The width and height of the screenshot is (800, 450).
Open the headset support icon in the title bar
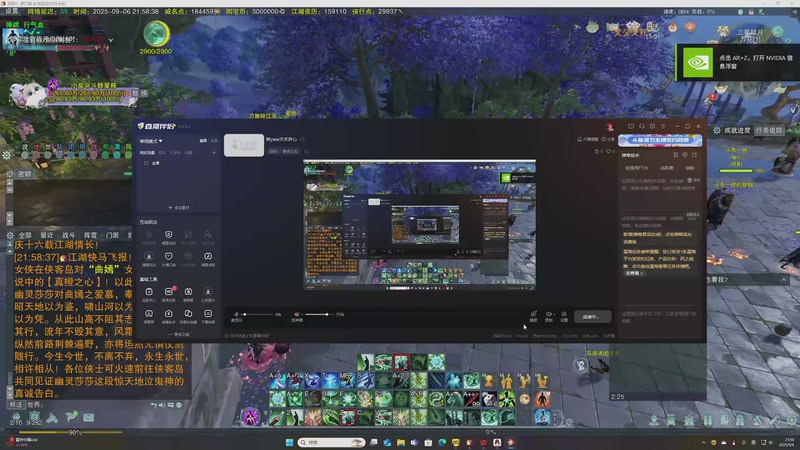[641, 126]
